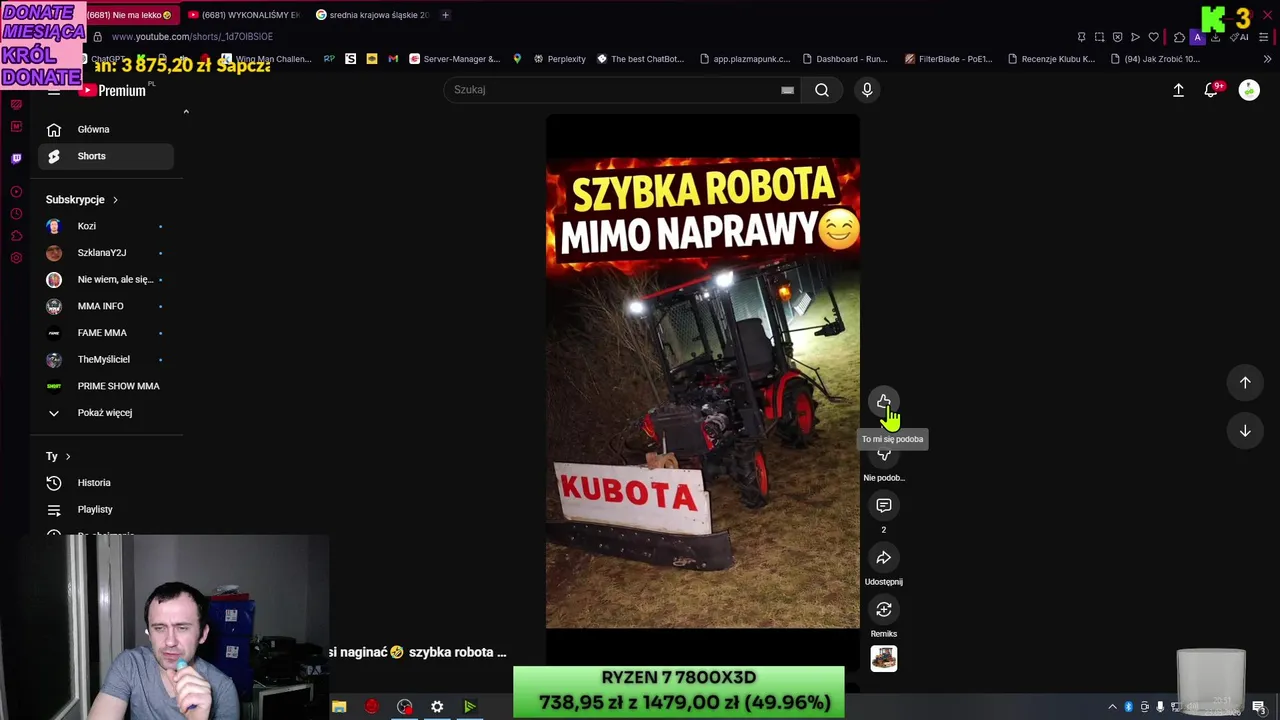Go to the YouTube Premium logo home
Image resolution: width=1280 pixels, height=720 pixels.
pos(113,90)
